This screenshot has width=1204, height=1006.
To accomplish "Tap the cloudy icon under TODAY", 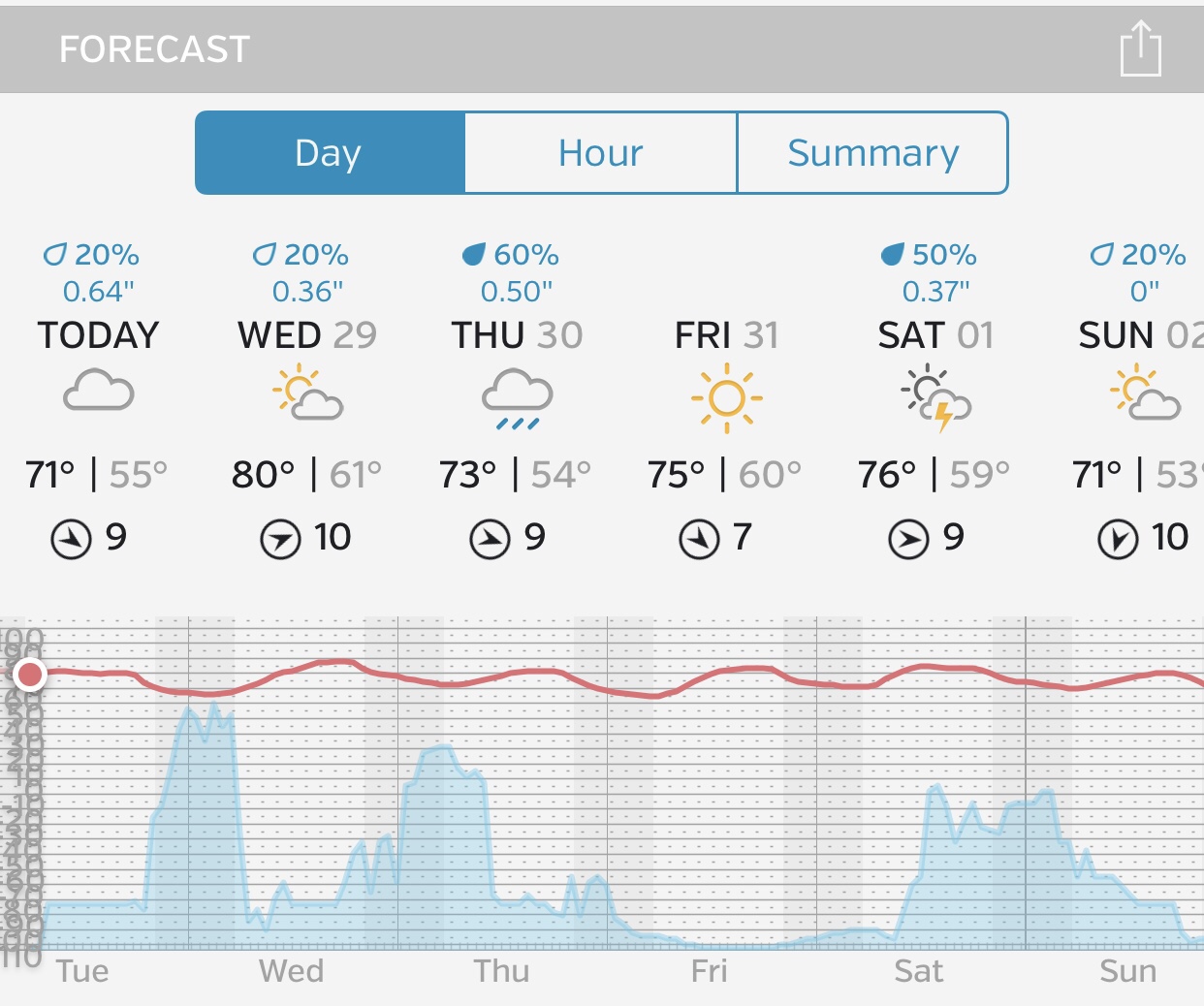I will tap(98, 392).
